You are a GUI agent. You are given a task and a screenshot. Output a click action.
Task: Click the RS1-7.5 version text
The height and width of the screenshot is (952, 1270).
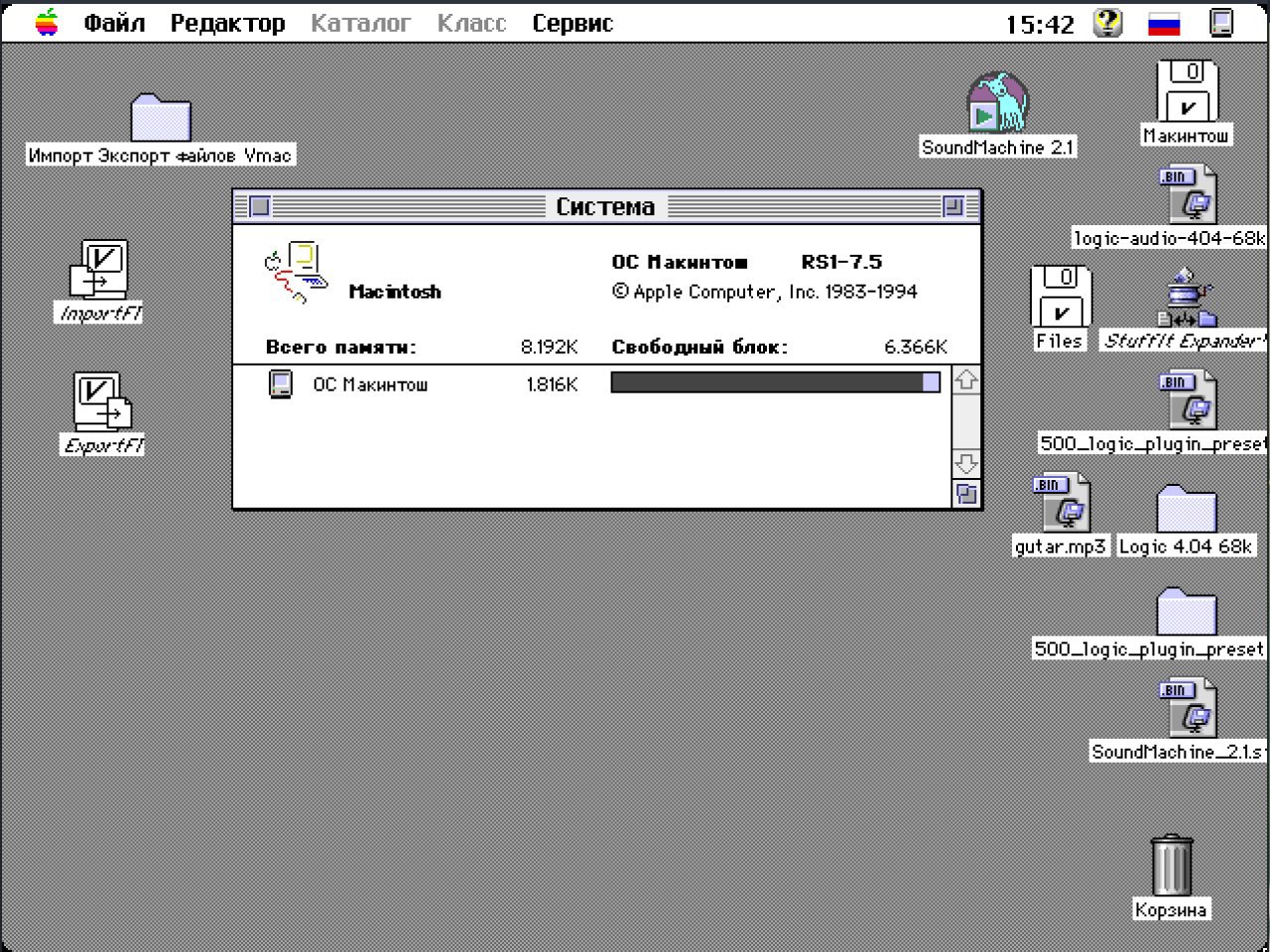pos(841,262)
